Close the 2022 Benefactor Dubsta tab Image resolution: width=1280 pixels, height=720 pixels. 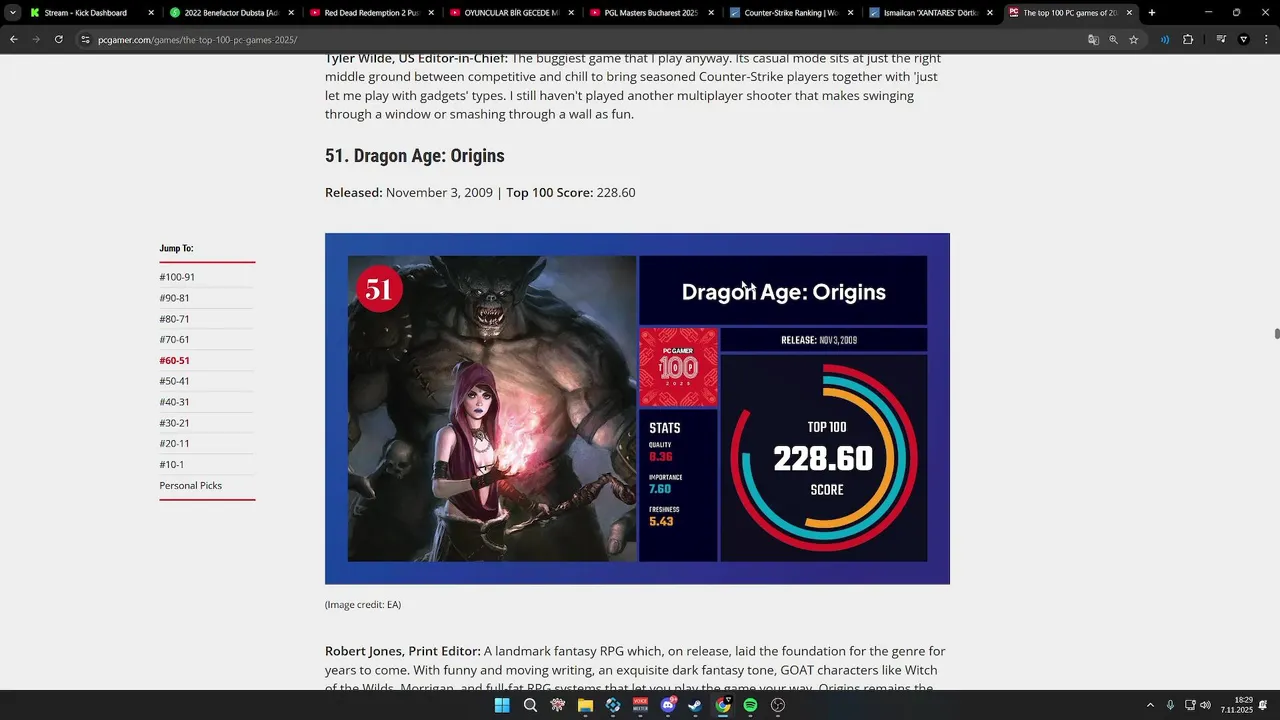291,13
